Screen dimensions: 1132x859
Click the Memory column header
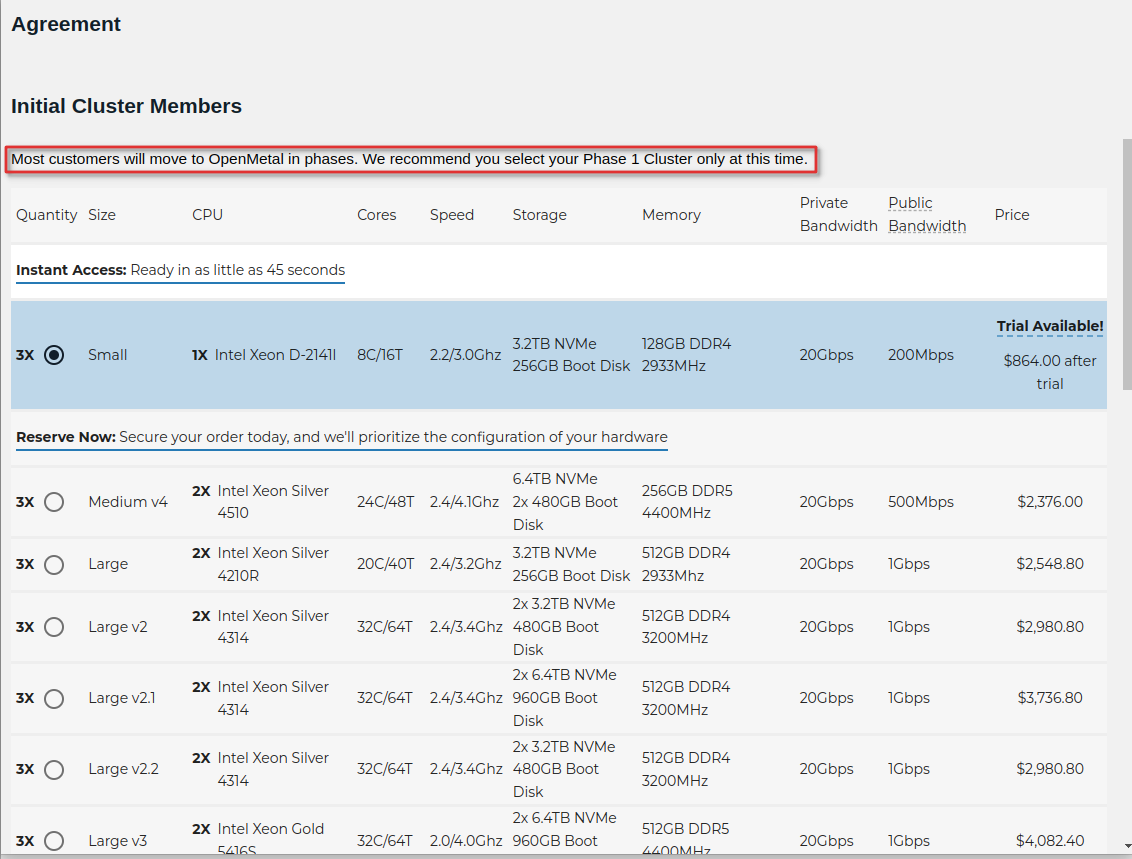pyautogui.click(x=671, y=215)
